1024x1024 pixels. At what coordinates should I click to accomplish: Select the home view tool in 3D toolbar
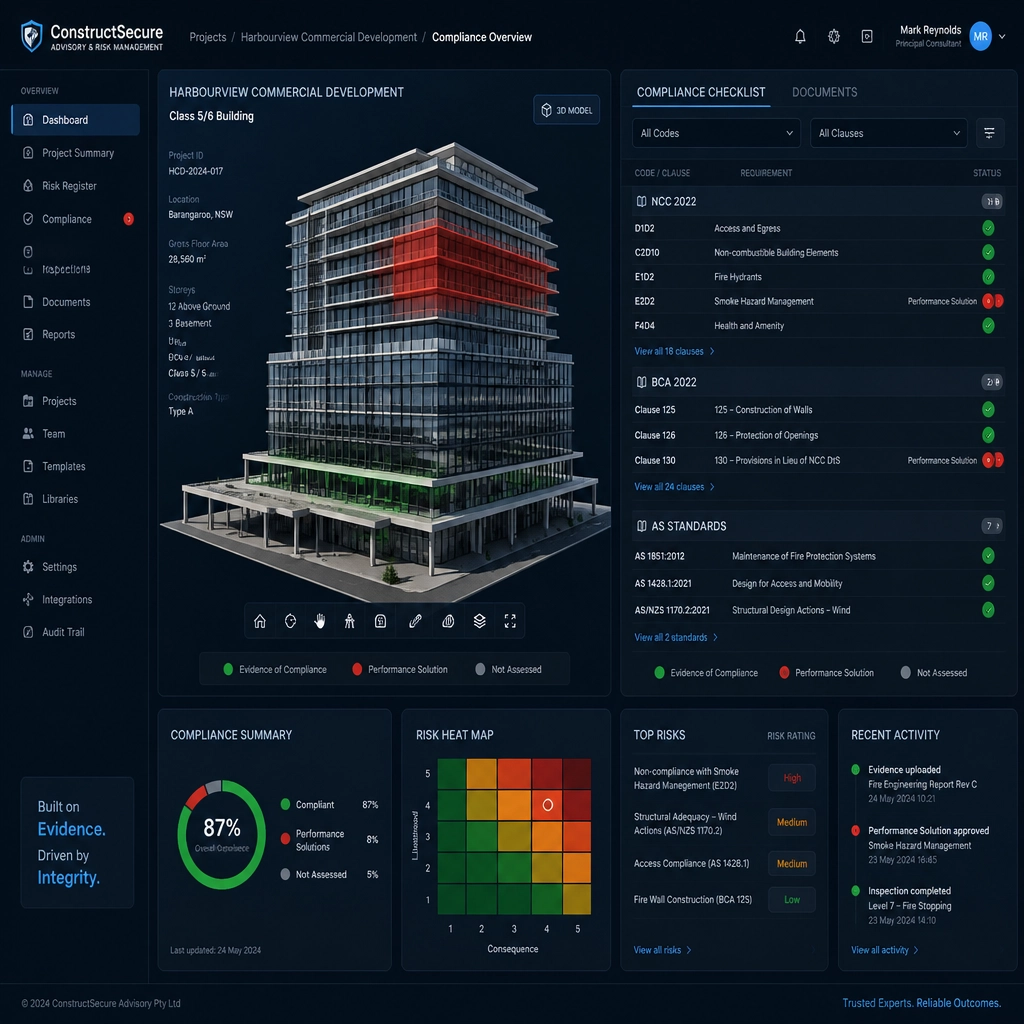pyautogui.click(x=260, y=621)
